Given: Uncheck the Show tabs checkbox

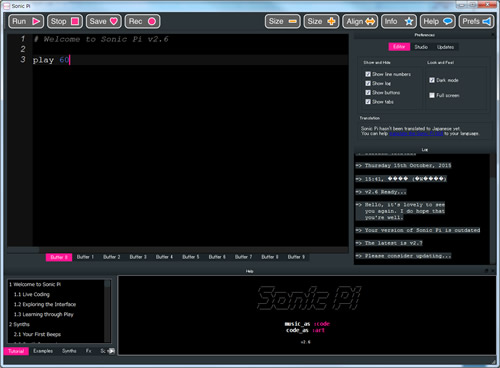Looking at the screenshot, I should tap(368, 102).
